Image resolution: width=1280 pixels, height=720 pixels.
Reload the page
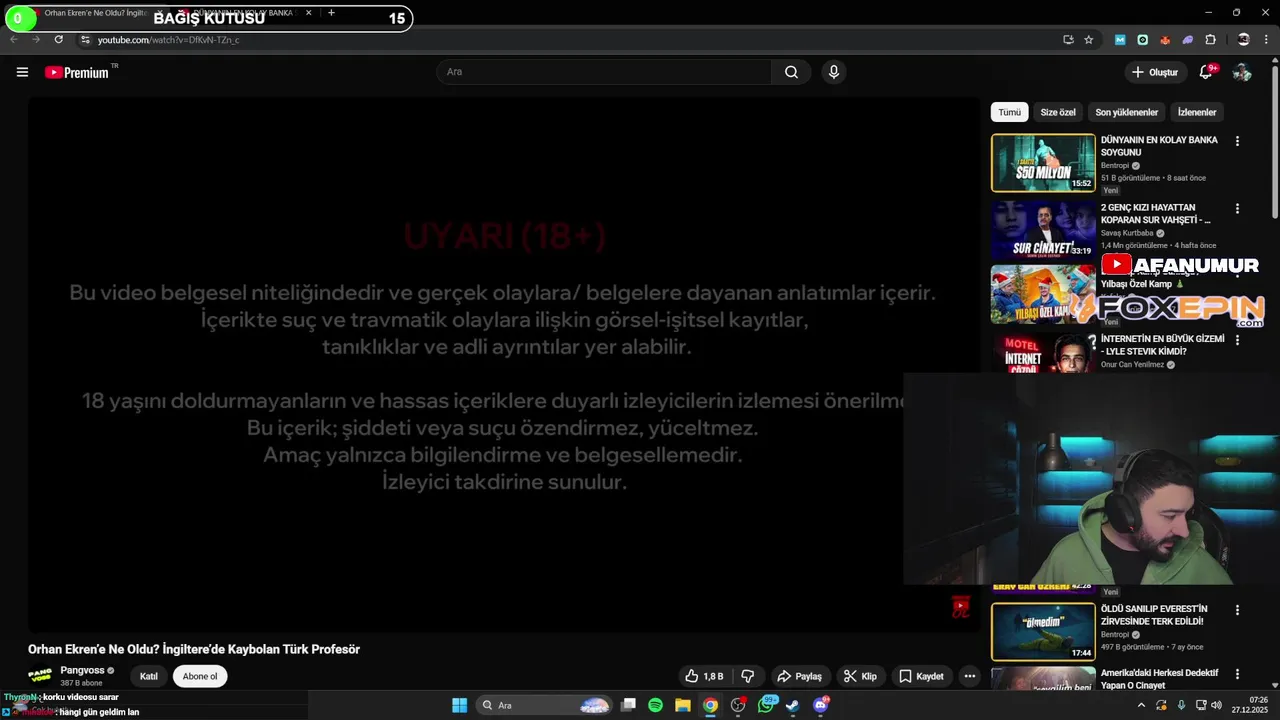point(58,40)
